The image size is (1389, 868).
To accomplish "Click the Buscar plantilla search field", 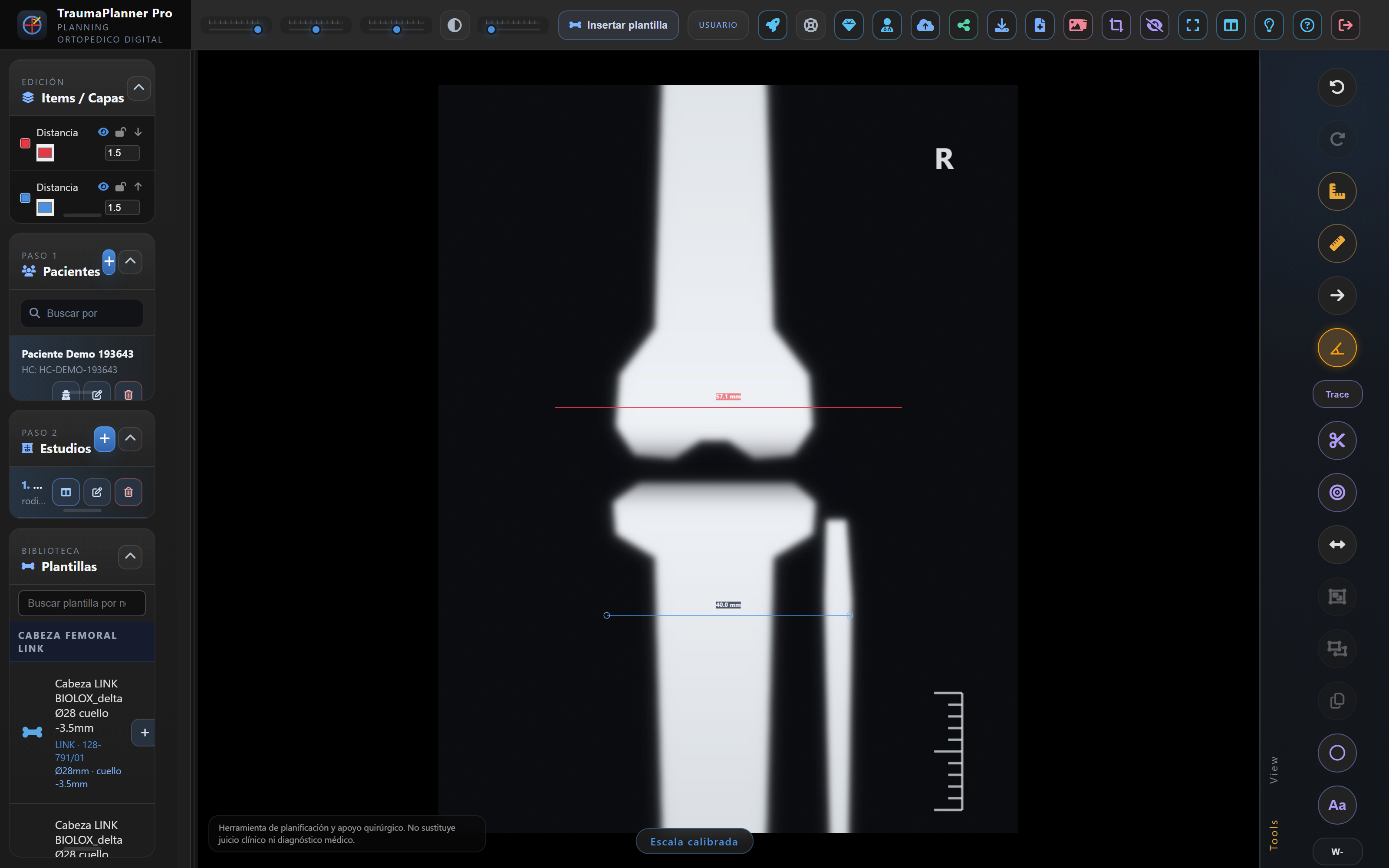I will point(82,603).
